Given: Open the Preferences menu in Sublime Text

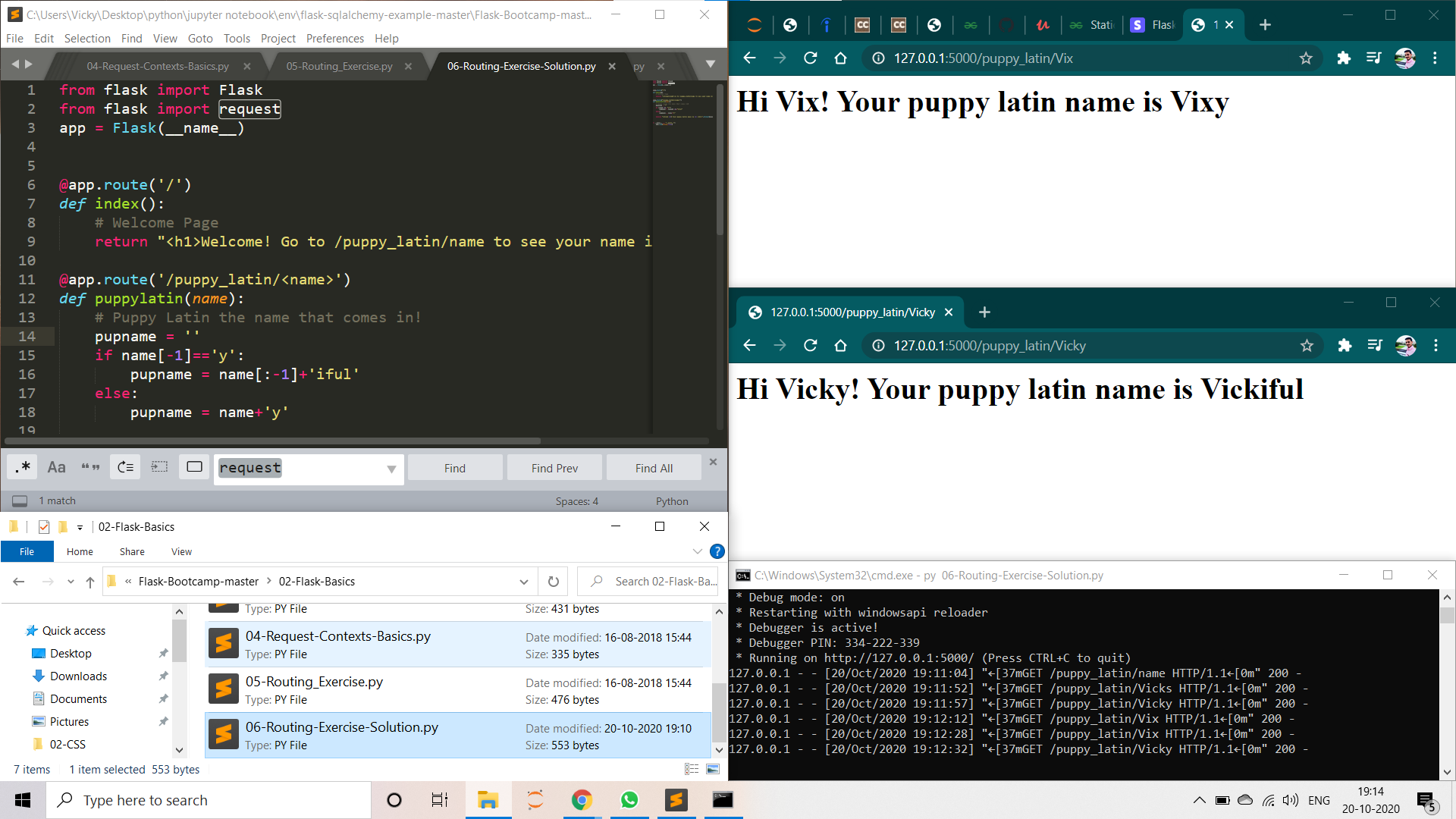Looking at the screenshot, I should (334, 38).
